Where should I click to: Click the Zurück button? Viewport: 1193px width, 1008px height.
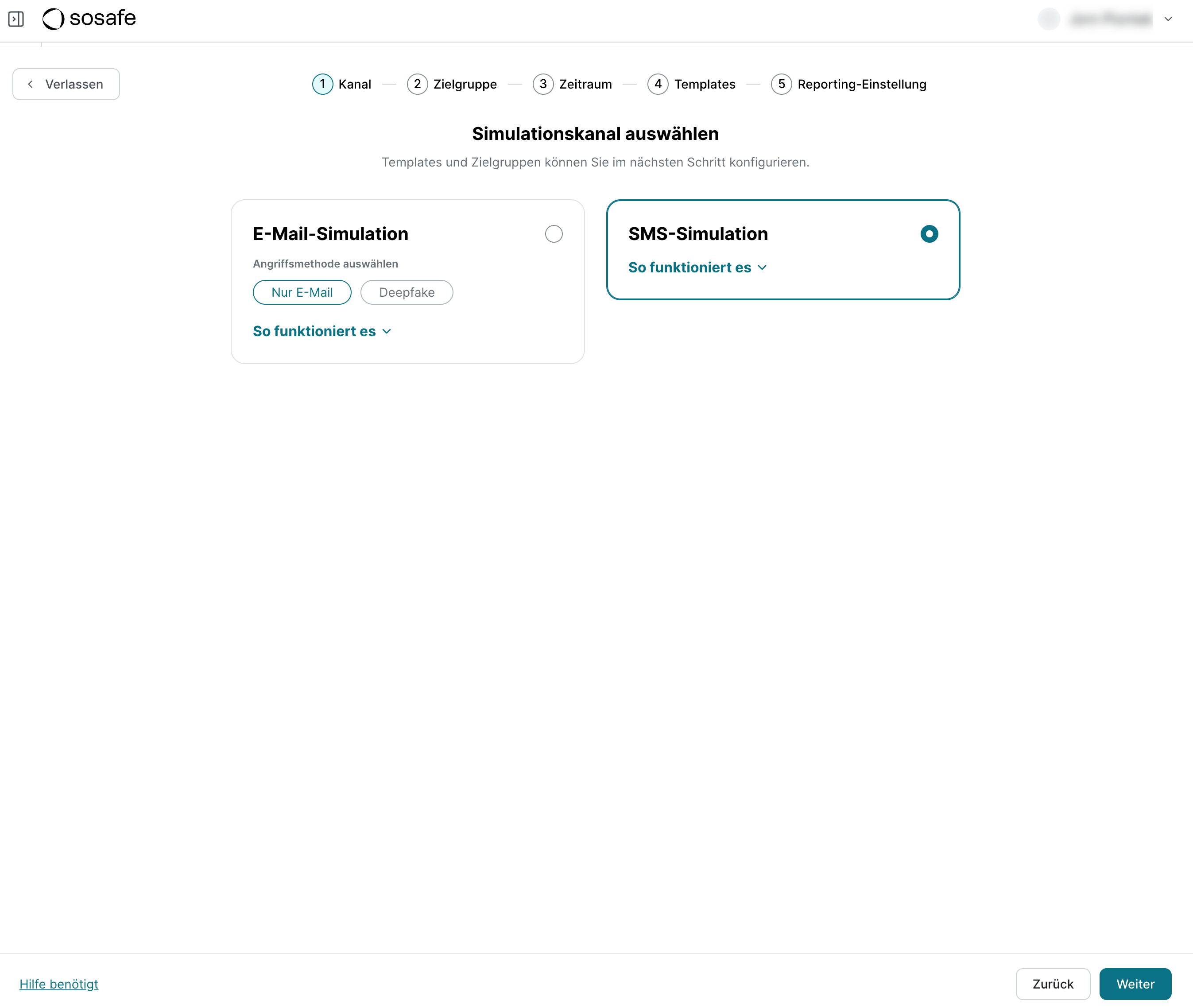[x=1053, y=984]
